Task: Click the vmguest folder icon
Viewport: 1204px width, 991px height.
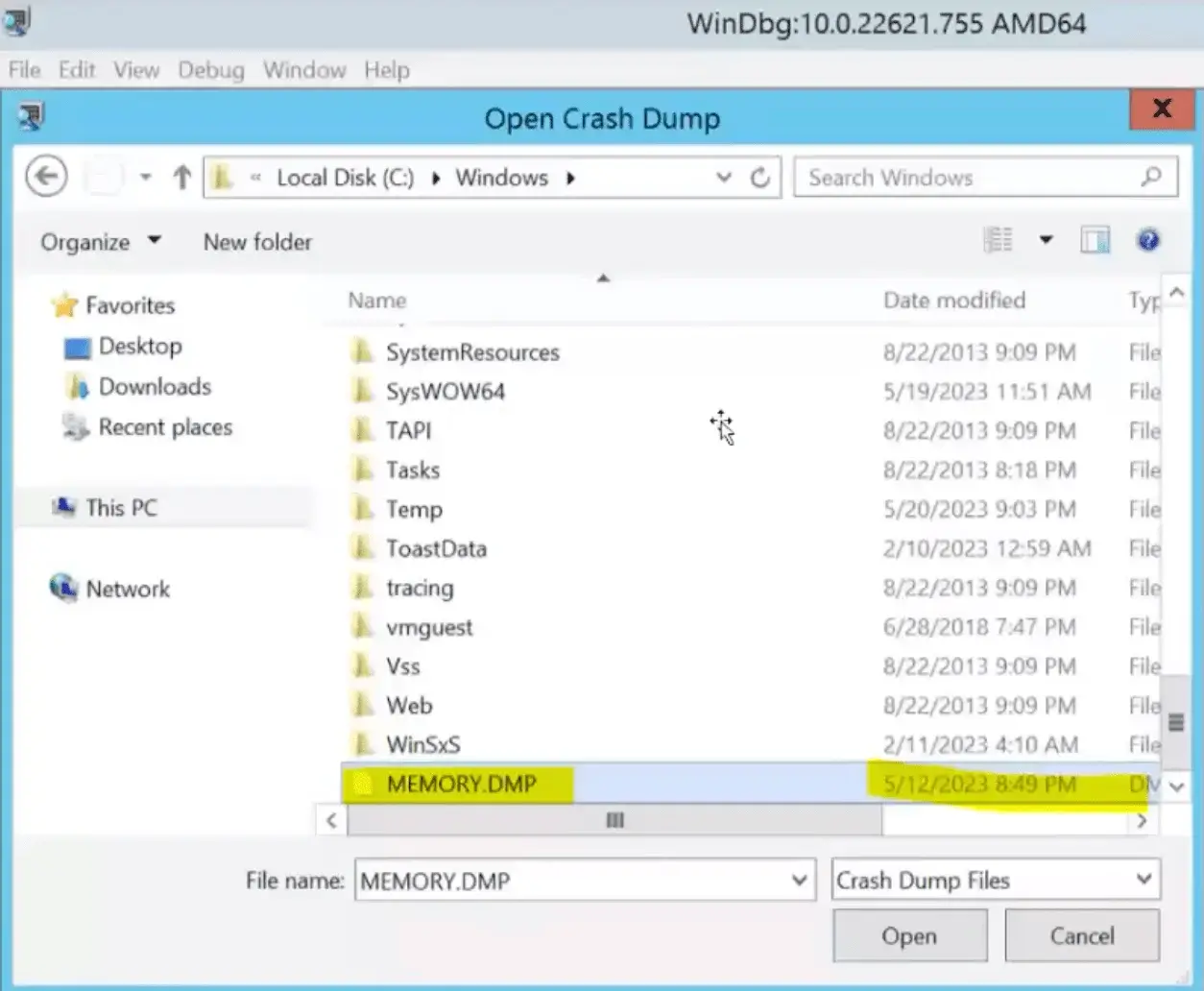Action: 362,626
